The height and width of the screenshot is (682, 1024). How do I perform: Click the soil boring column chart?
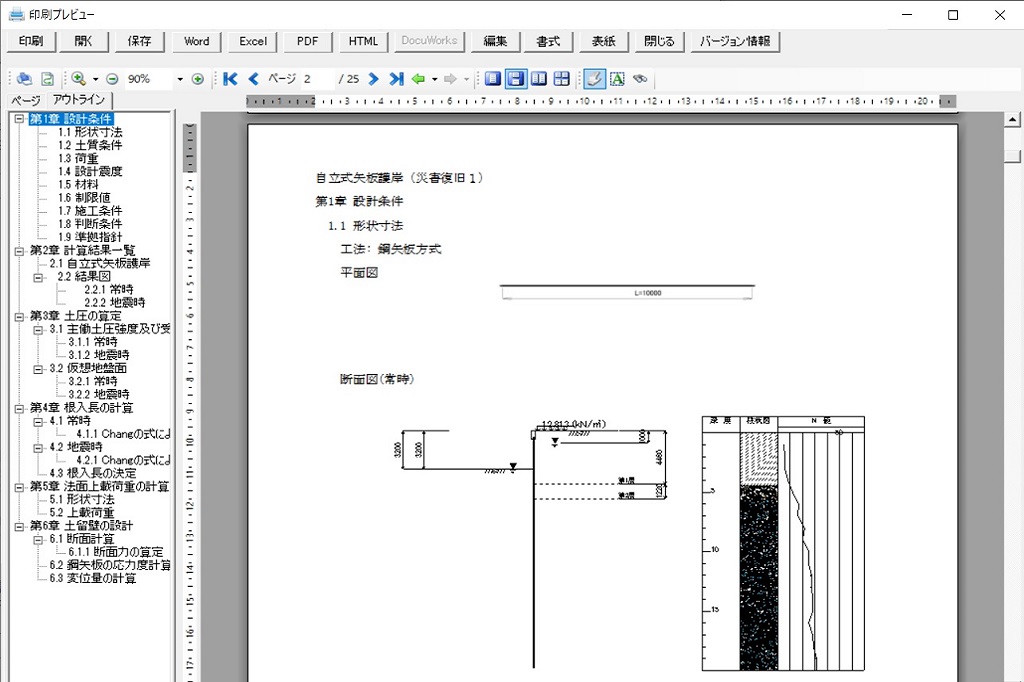tap(783, 544)
